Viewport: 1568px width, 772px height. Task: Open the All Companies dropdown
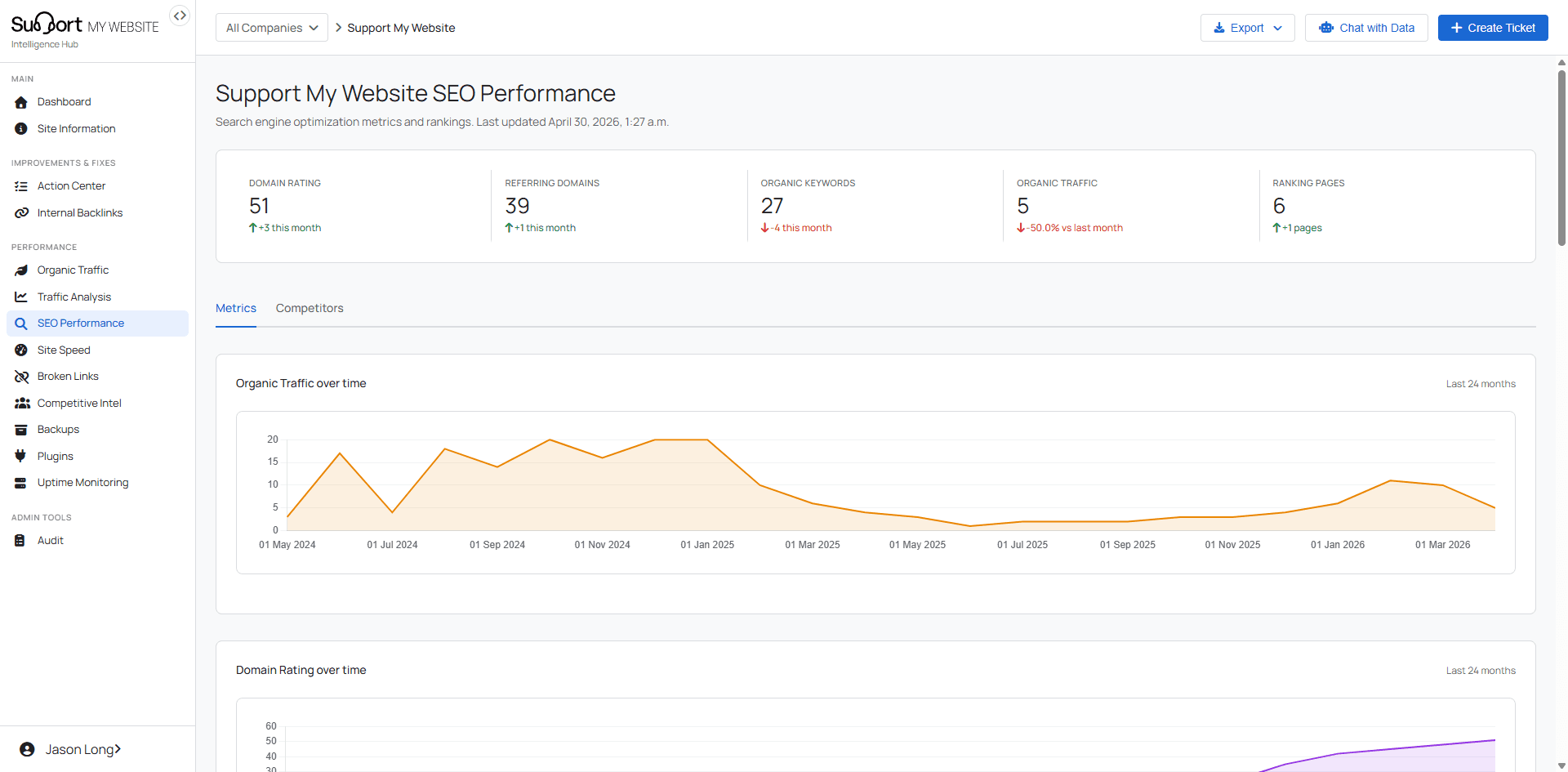pos(272,28)
